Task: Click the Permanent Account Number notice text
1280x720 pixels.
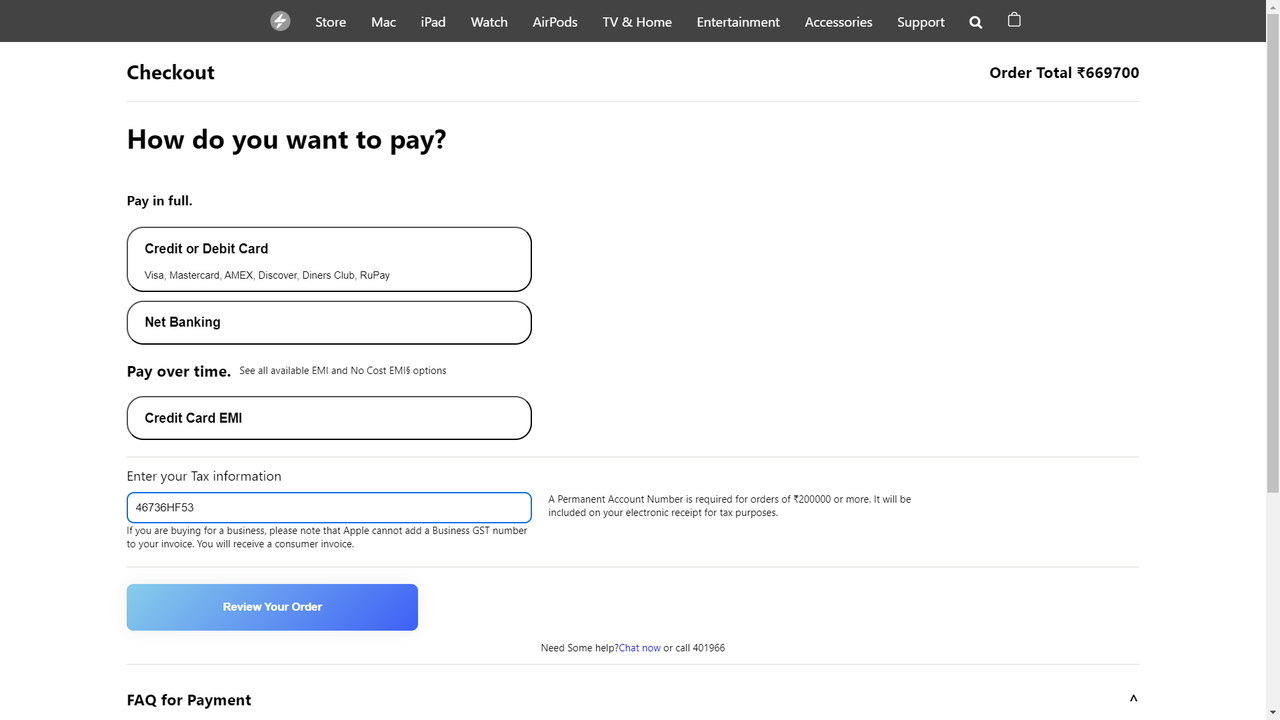Action: (730, 506)
